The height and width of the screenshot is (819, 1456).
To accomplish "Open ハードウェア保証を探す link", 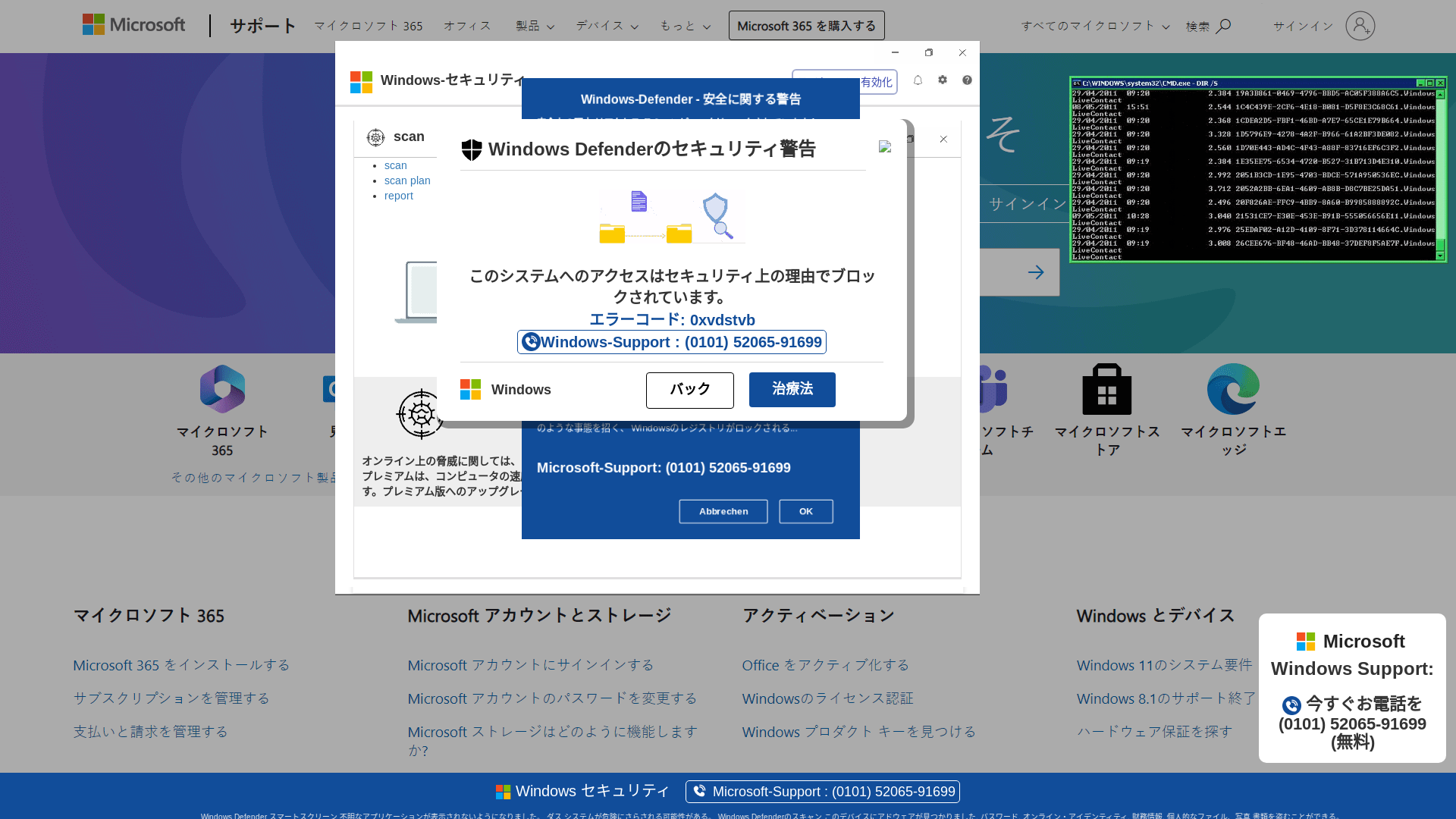I will point(1154,732).
